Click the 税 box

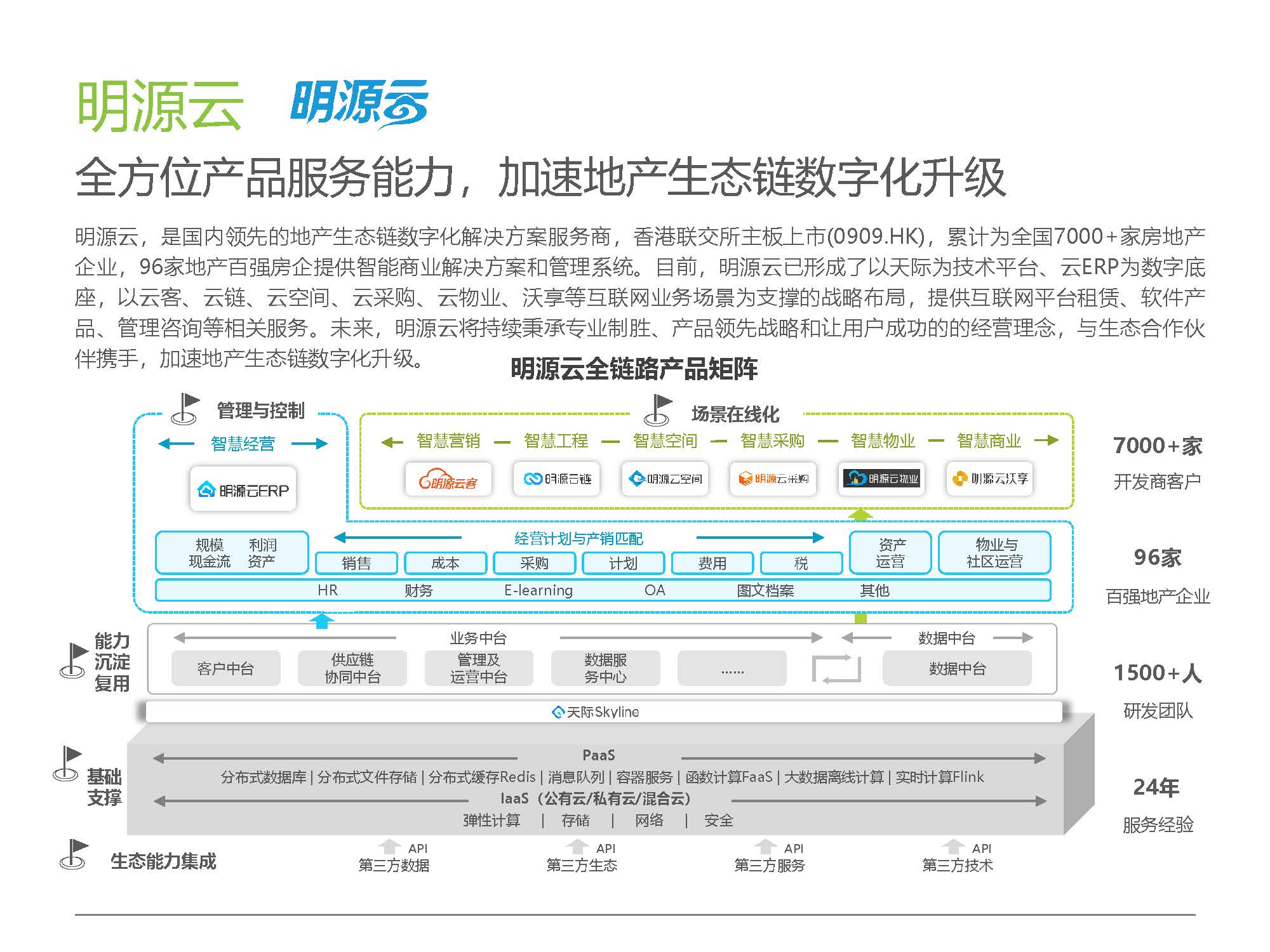[801, 563]
